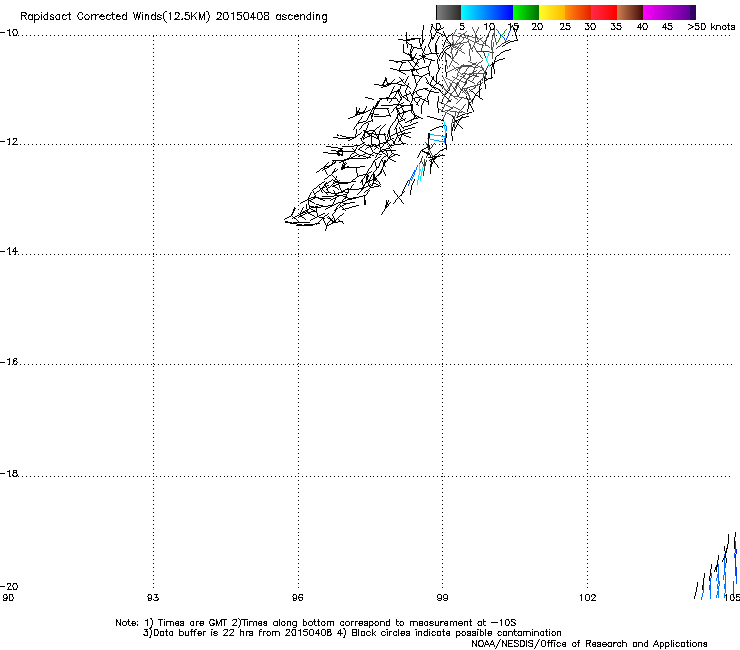Click the latitude label '-14'
This screenshot has height=650, width=740.
9,251
